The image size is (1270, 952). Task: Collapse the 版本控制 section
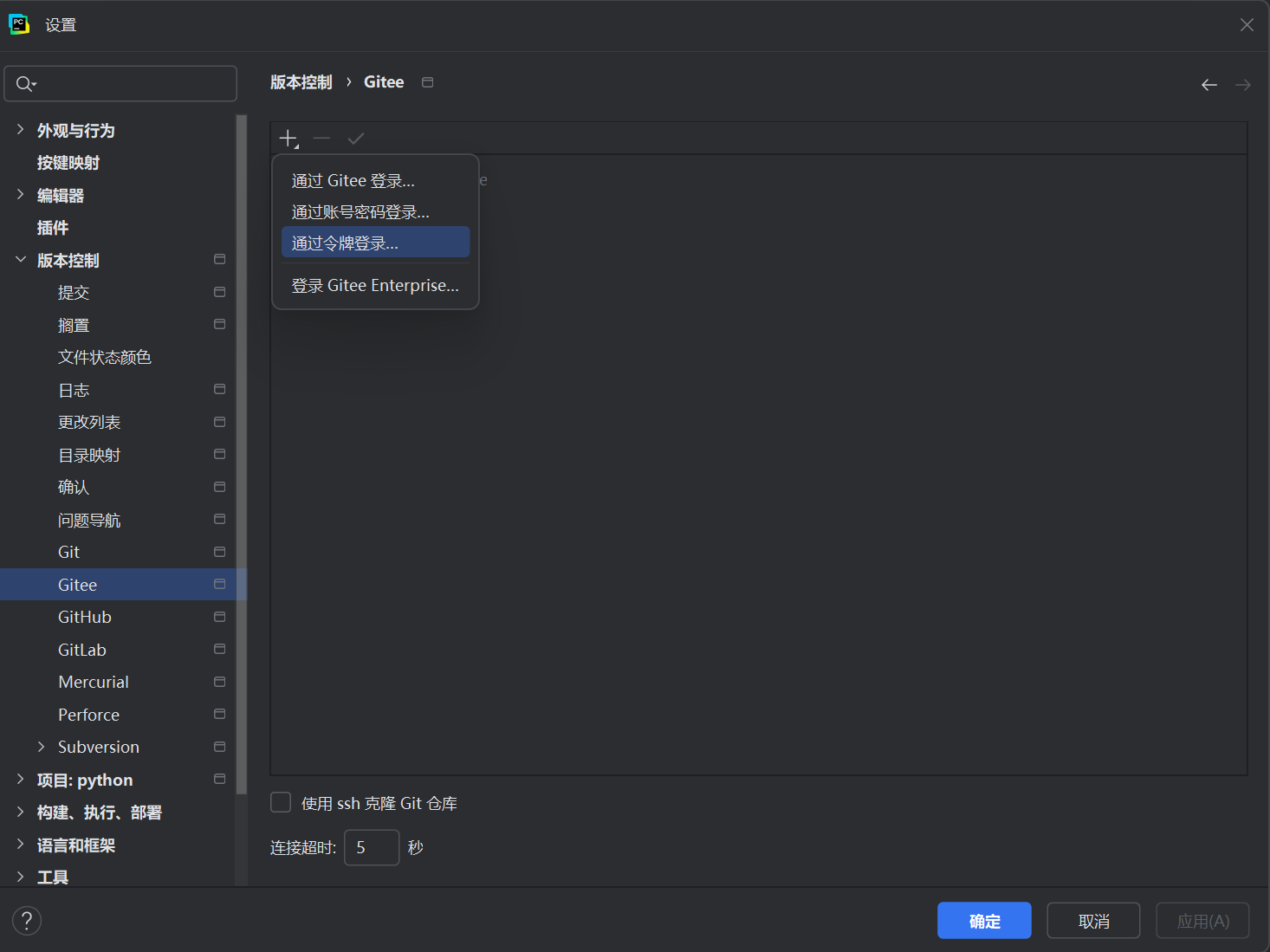[x=20, y=260]
